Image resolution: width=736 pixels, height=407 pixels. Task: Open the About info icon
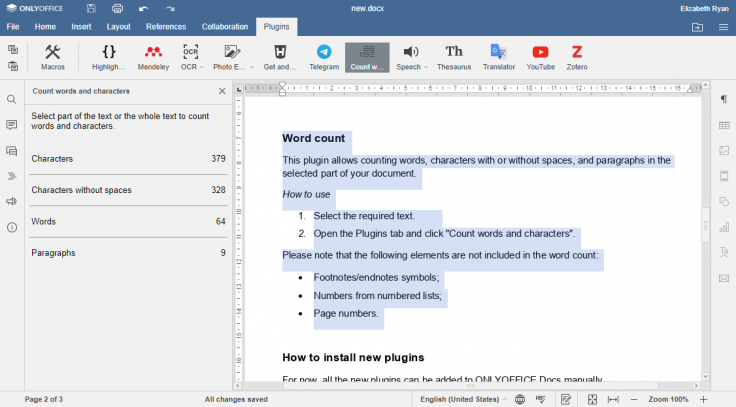coord(12,228)
